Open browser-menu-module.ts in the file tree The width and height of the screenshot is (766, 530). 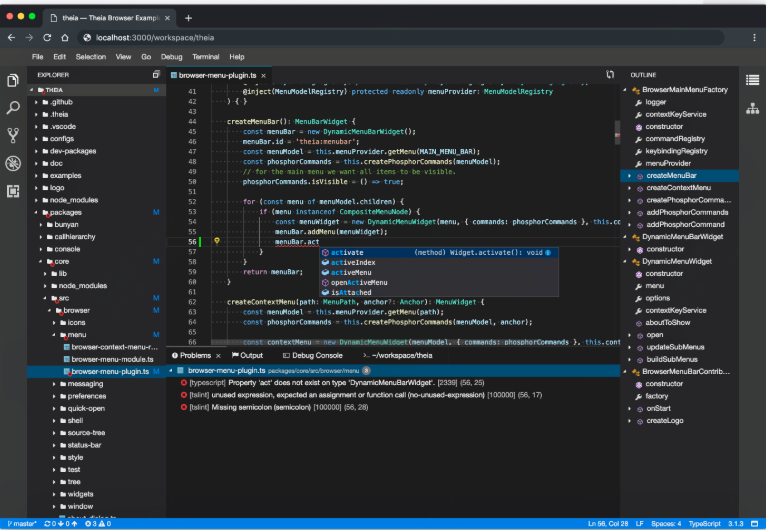tap(112, 359)
